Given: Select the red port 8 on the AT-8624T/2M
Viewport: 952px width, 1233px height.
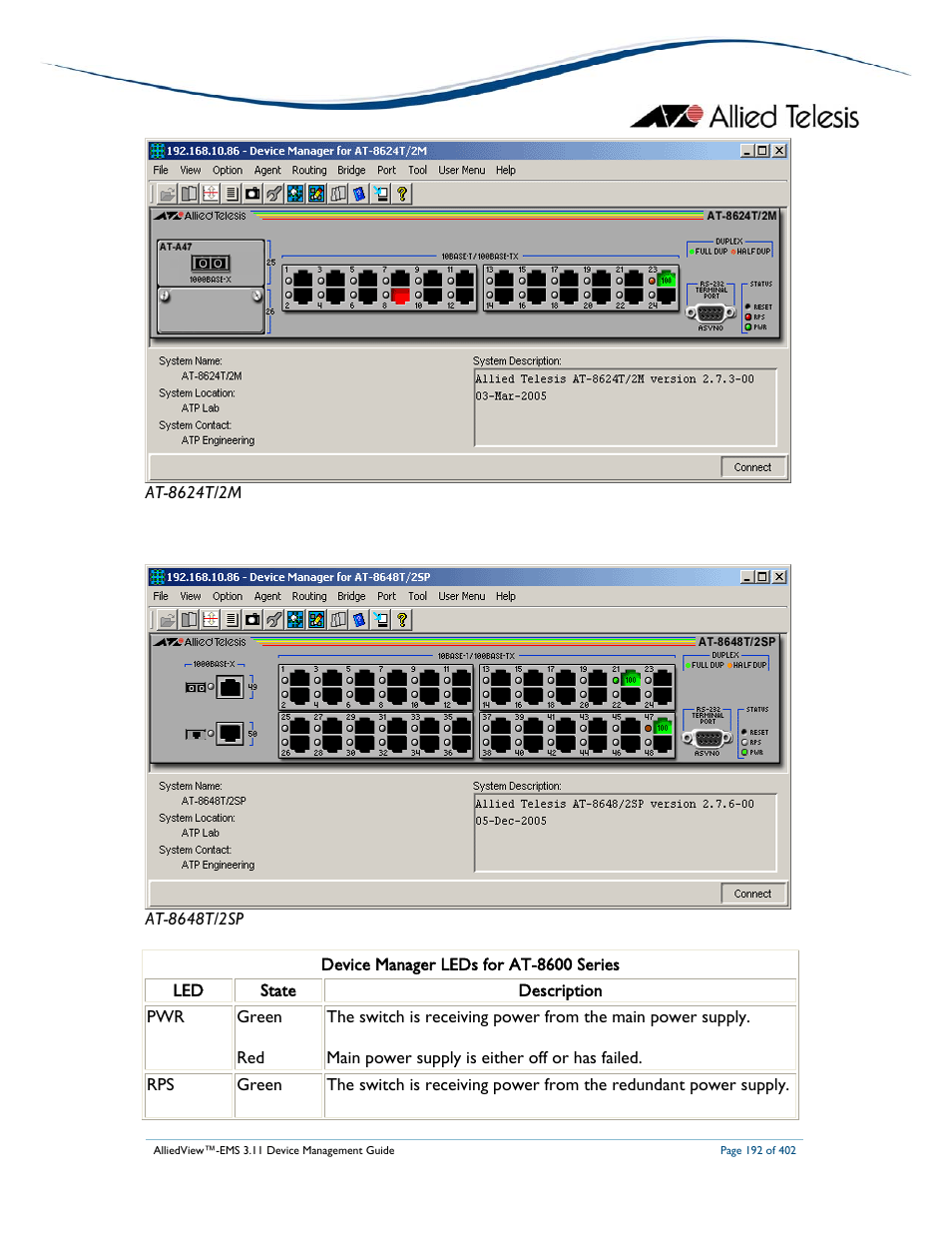Looking at the screenshot, I should click(x=400, y=296).
